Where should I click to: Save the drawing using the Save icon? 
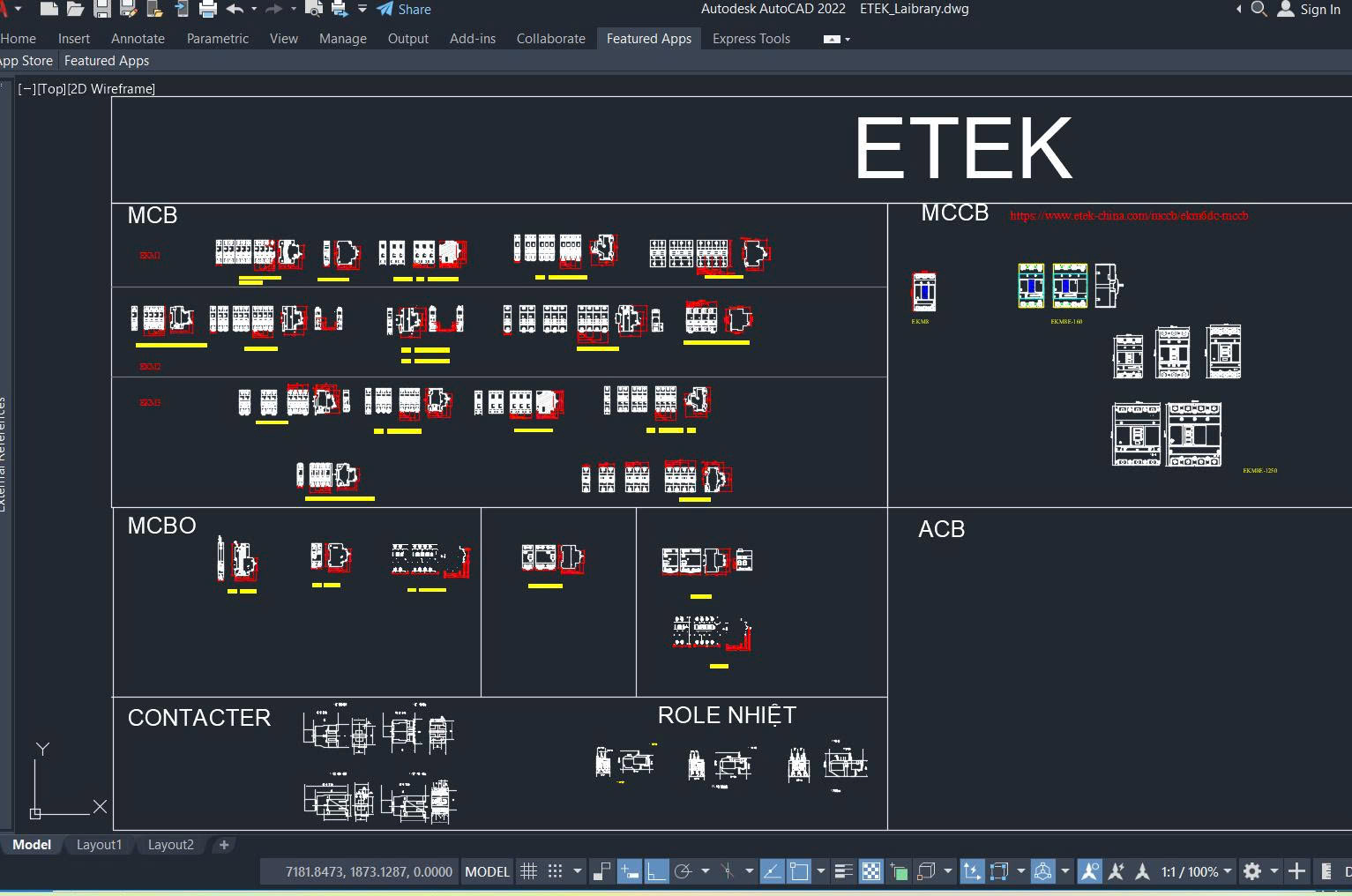102,10
